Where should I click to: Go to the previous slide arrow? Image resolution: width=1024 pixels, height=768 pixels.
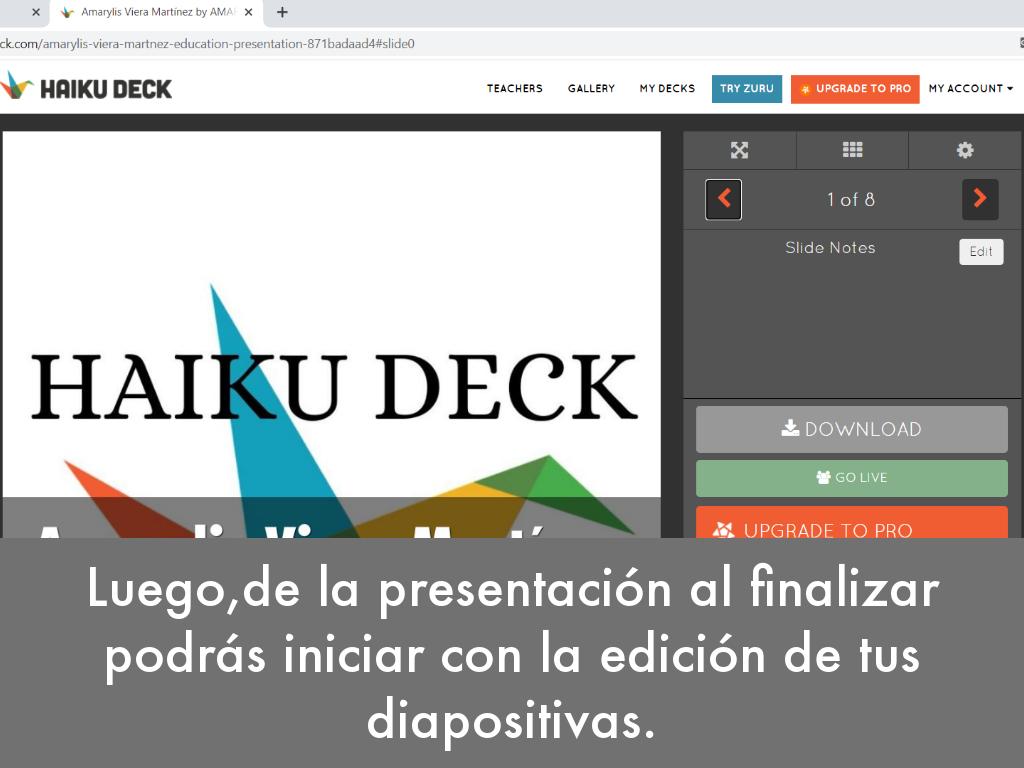[723, 199]
